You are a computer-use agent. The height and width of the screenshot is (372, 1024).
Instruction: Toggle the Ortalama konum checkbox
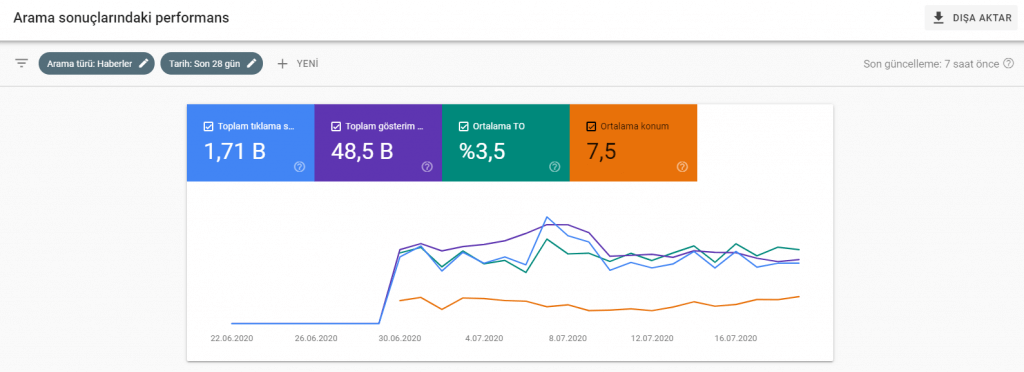point(592,127)
